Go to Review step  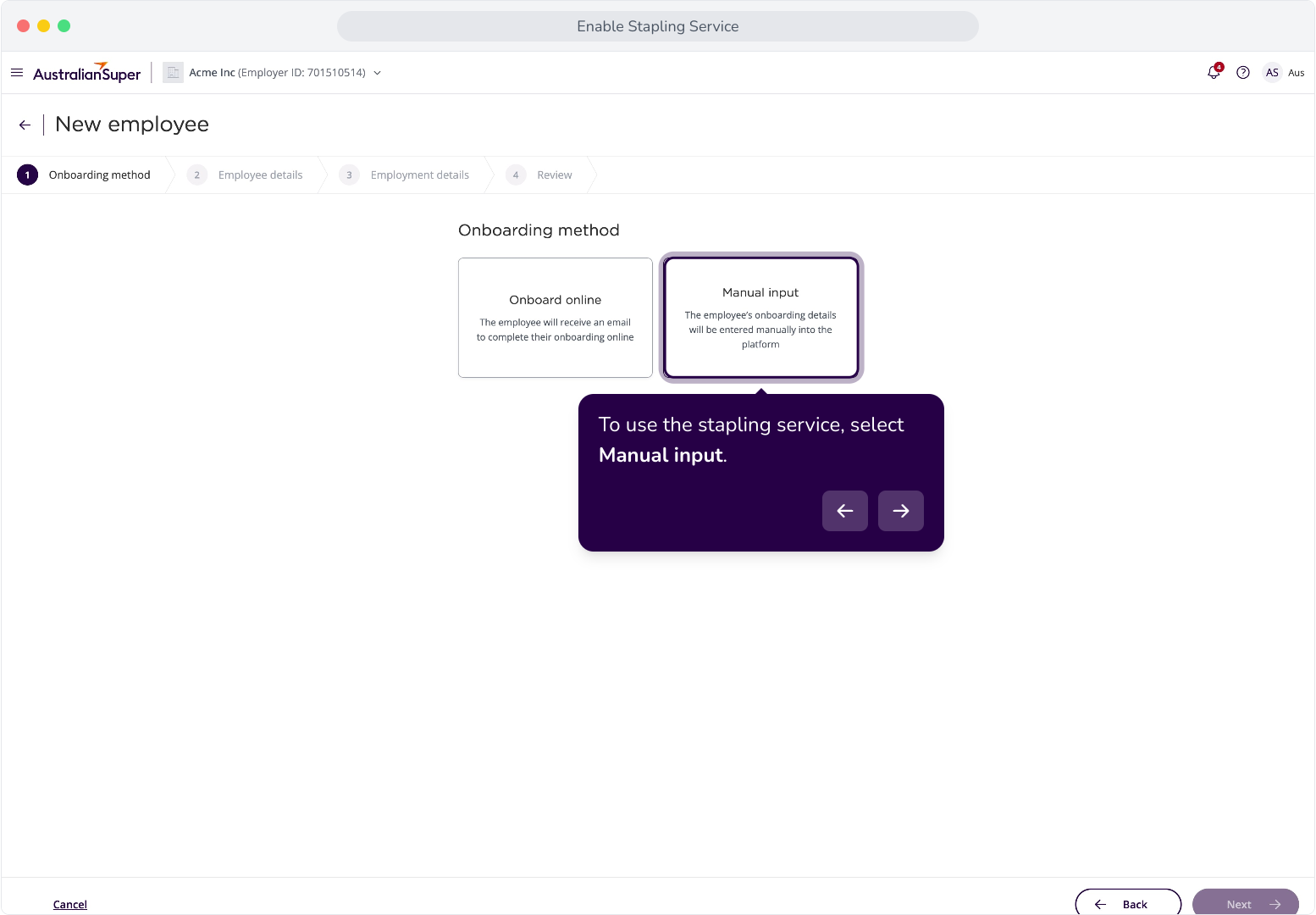point(539,175)
